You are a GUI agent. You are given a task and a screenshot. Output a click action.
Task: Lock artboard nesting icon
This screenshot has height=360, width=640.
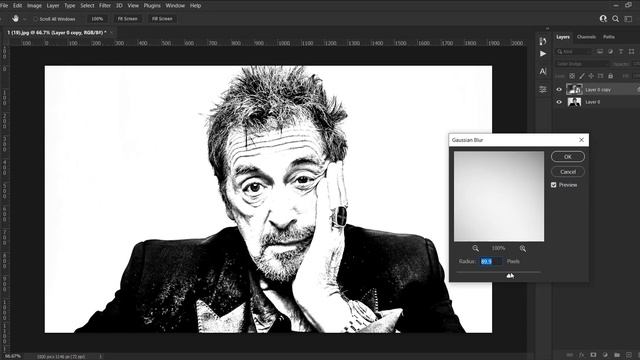600,76
